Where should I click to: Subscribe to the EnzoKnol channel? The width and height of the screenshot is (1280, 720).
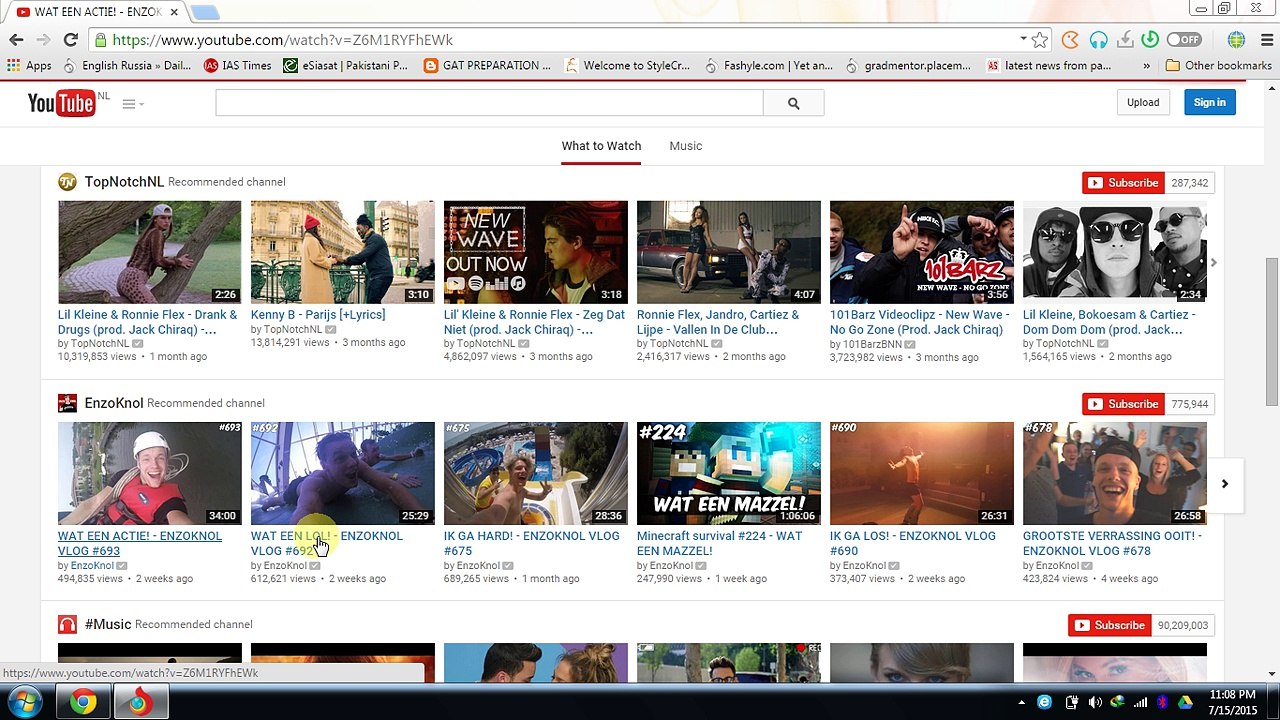(1123, 404)
